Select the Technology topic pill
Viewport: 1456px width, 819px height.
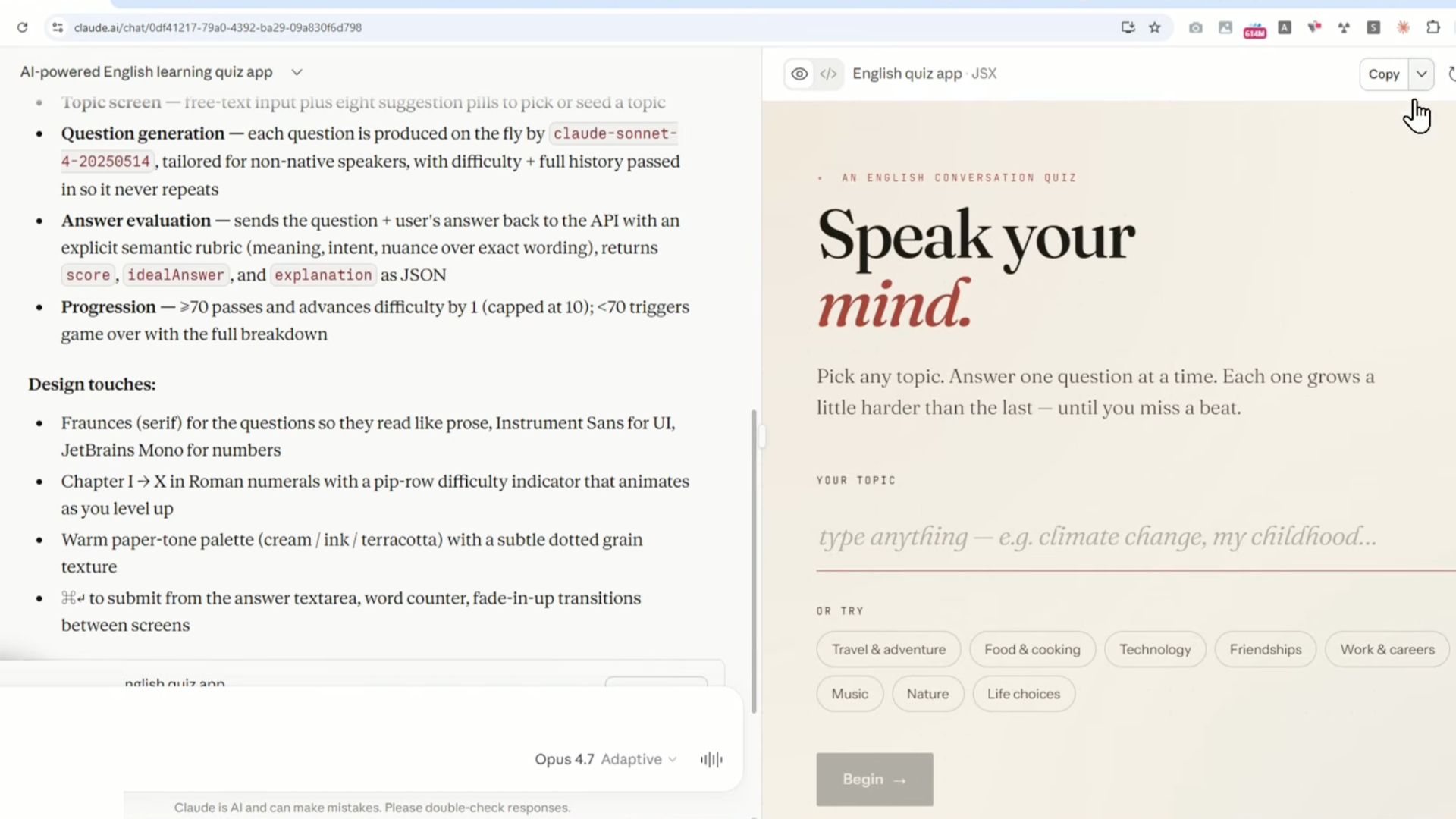point(1154,649)
